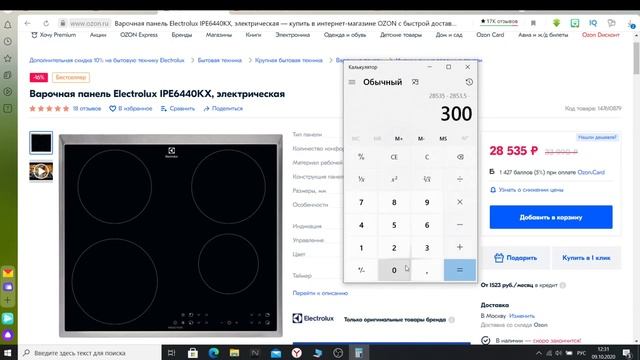Image resolution: width=640 pixels, height=360 pixels.
Task: Open notifications bell in browser sidebar
Action: [x=8, y=25]
